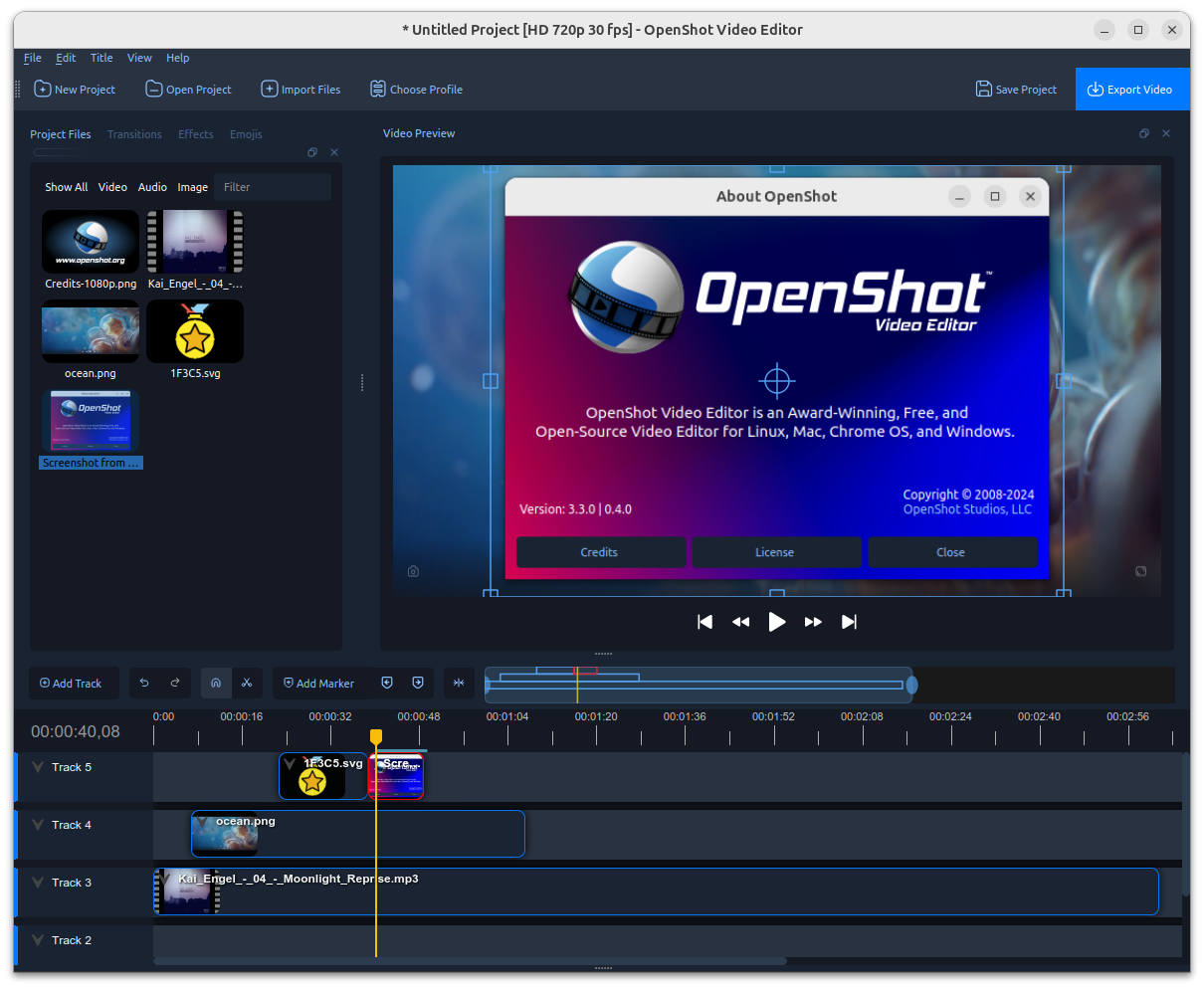1204x989 pixels.
Task: Center the timeline on the playhead
Action: pos(459,683)
